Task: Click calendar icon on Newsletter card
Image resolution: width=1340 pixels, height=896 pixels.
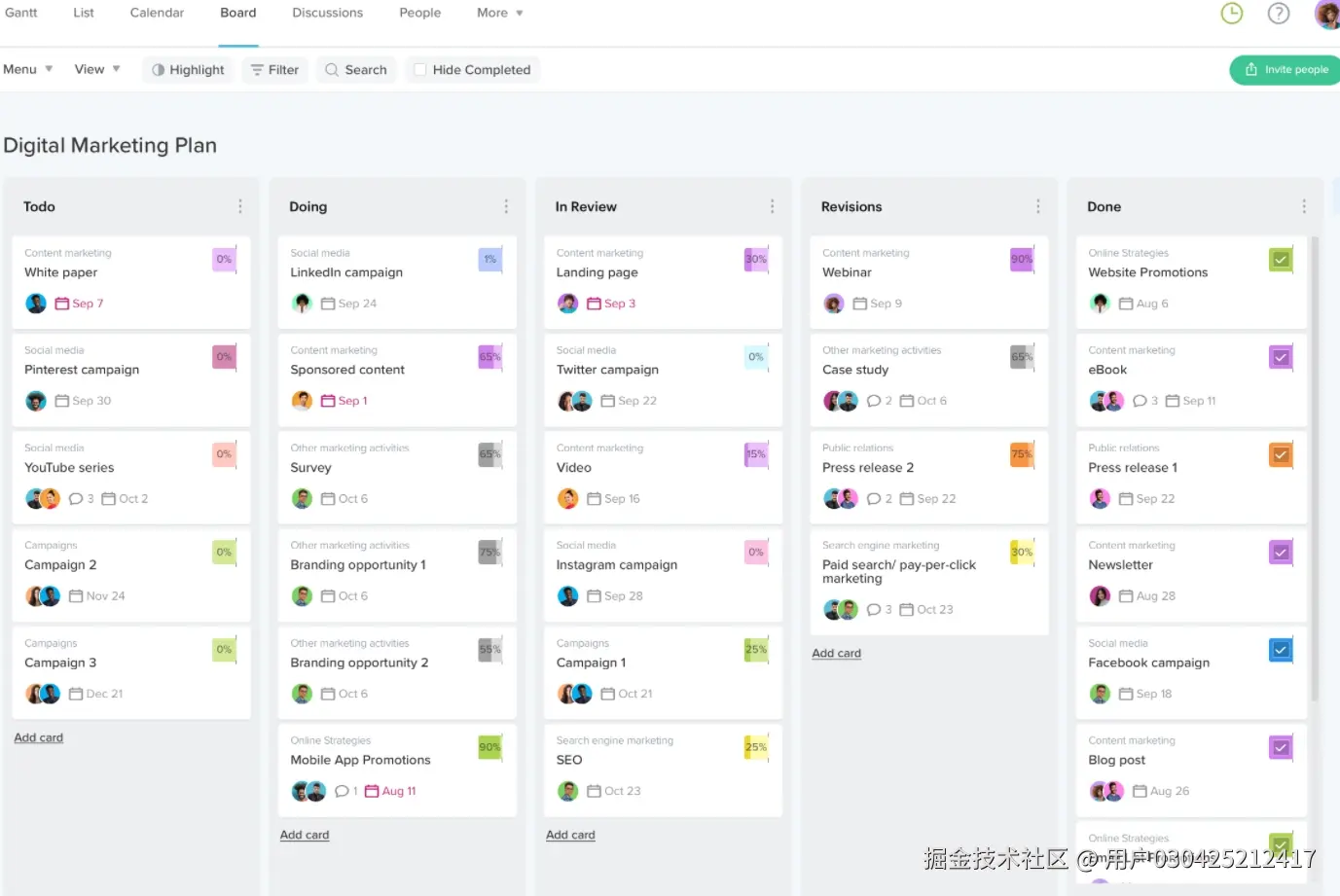Action: (1126, 596)
